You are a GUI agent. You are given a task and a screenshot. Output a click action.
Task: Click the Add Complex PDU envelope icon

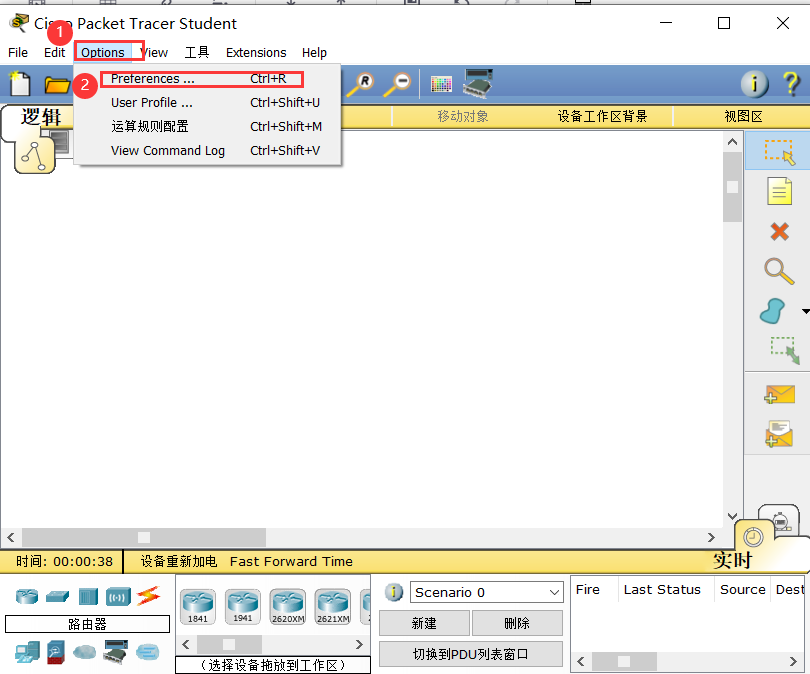[x=779, y=434]
